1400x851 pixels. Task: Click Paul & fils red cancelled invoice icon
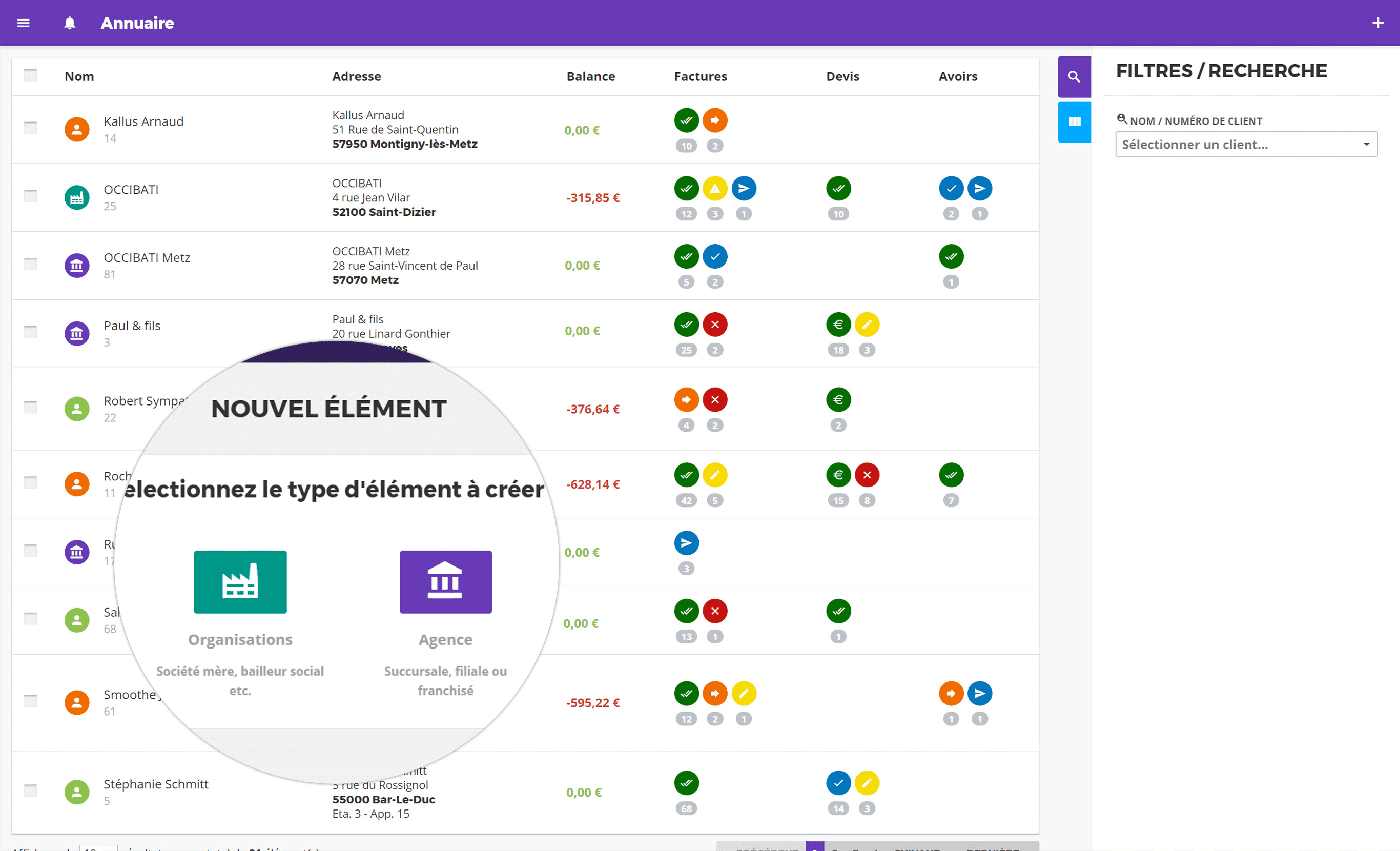[x=715, y=325]
